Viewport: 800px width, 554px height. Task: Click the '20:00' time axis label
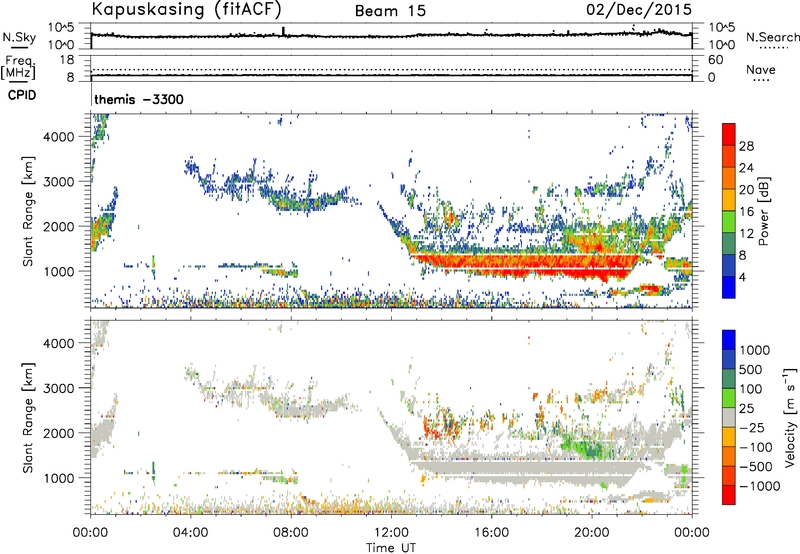[x=591, y=533]
